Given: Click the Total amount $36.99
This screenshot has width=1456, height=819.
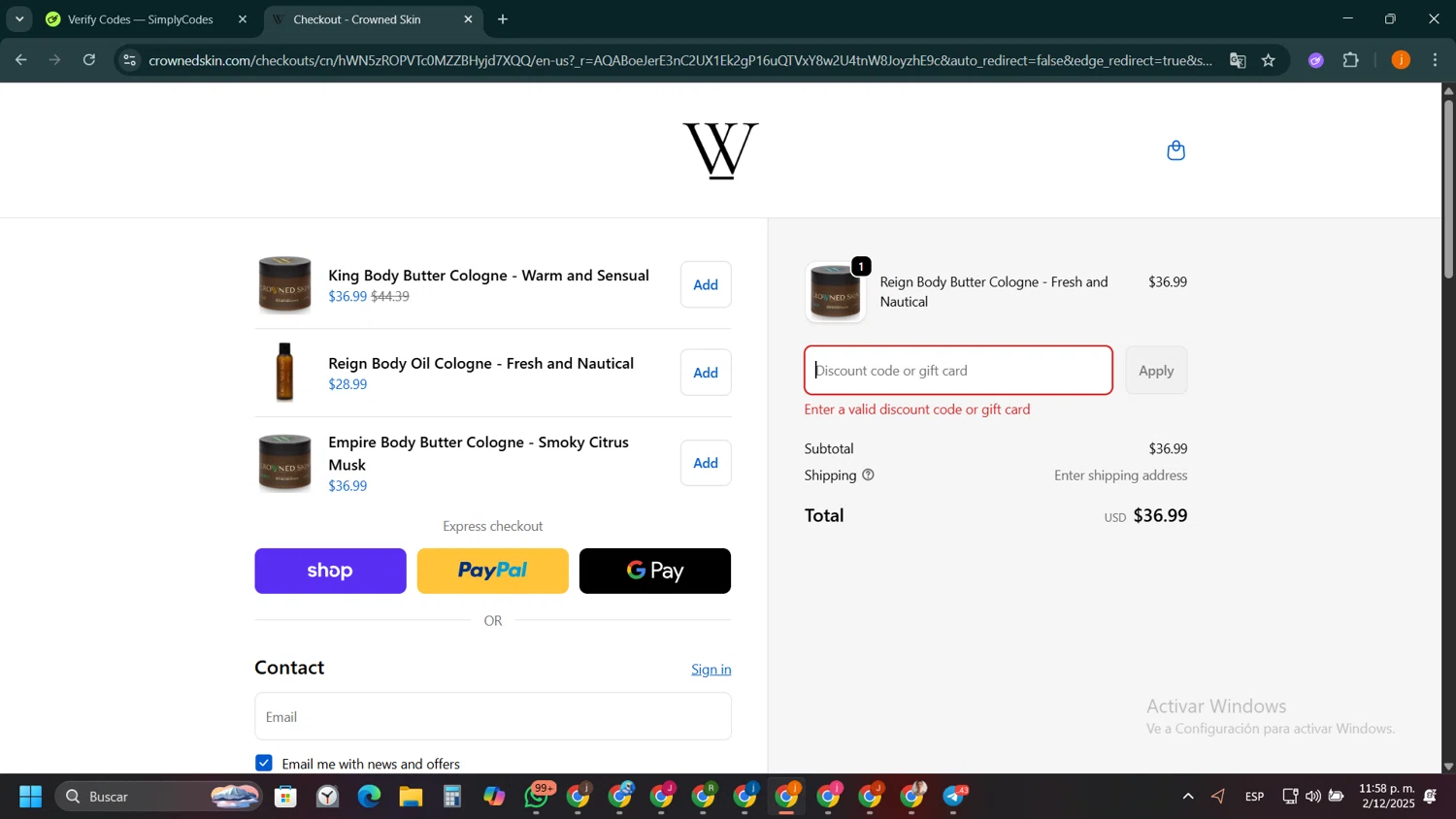Looking at the screenshot, I should pyautogui.click(x=1160, y=516).
